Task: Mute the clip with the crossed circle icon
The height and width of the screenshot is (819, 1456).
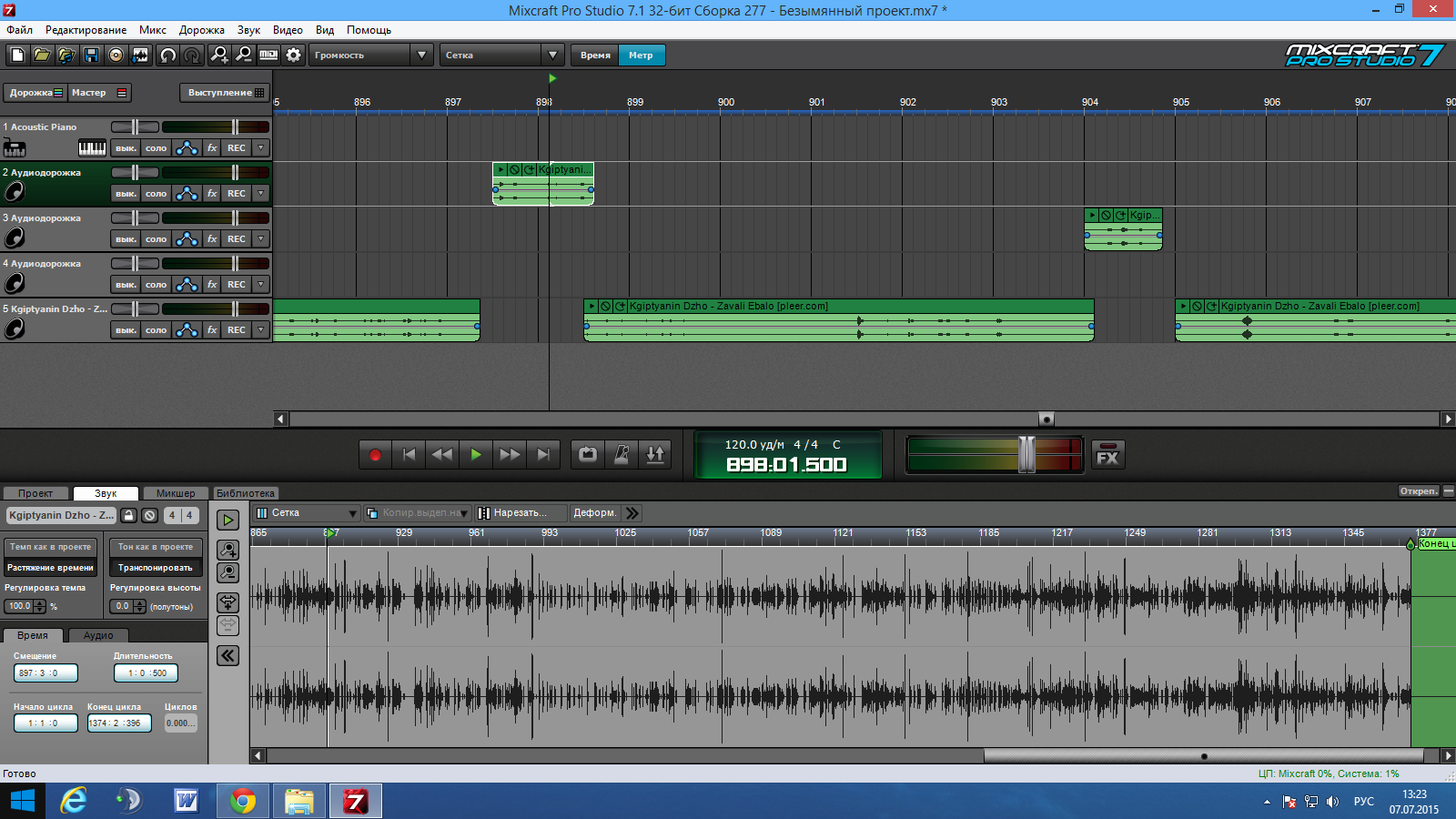Action: pos(150,515)
